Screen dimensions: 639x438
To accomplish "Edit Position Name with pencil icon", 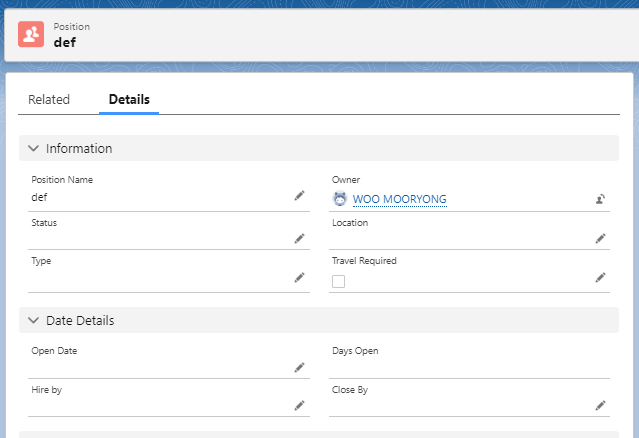I will (299, 196).
